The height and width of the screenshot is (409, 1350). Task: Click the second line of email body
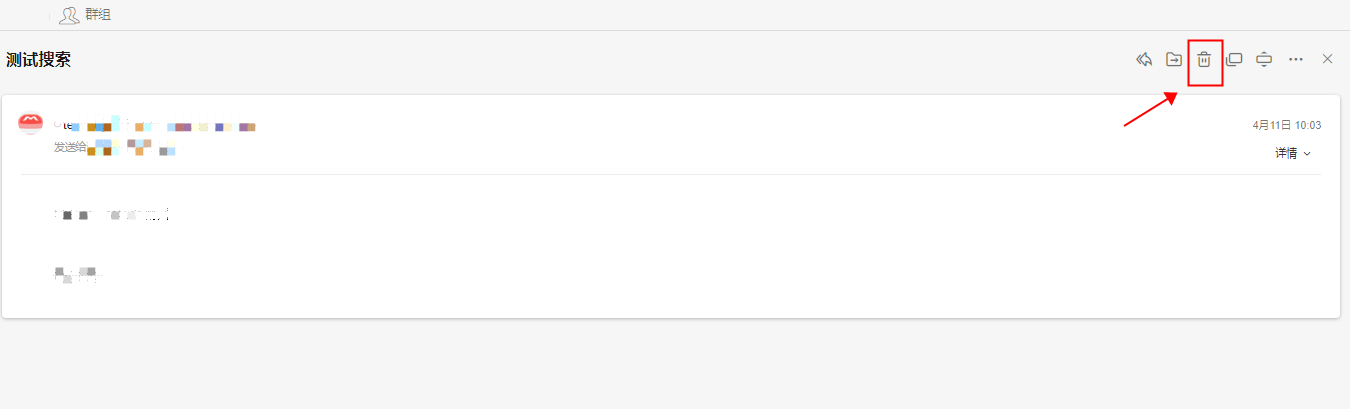76,273
